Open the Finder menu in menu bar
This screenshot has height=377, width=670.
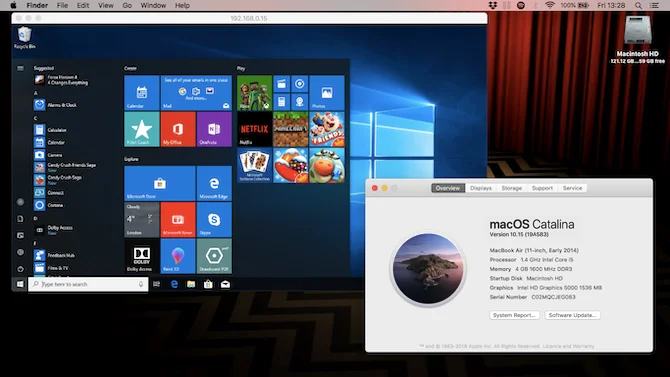pos(37,6)
